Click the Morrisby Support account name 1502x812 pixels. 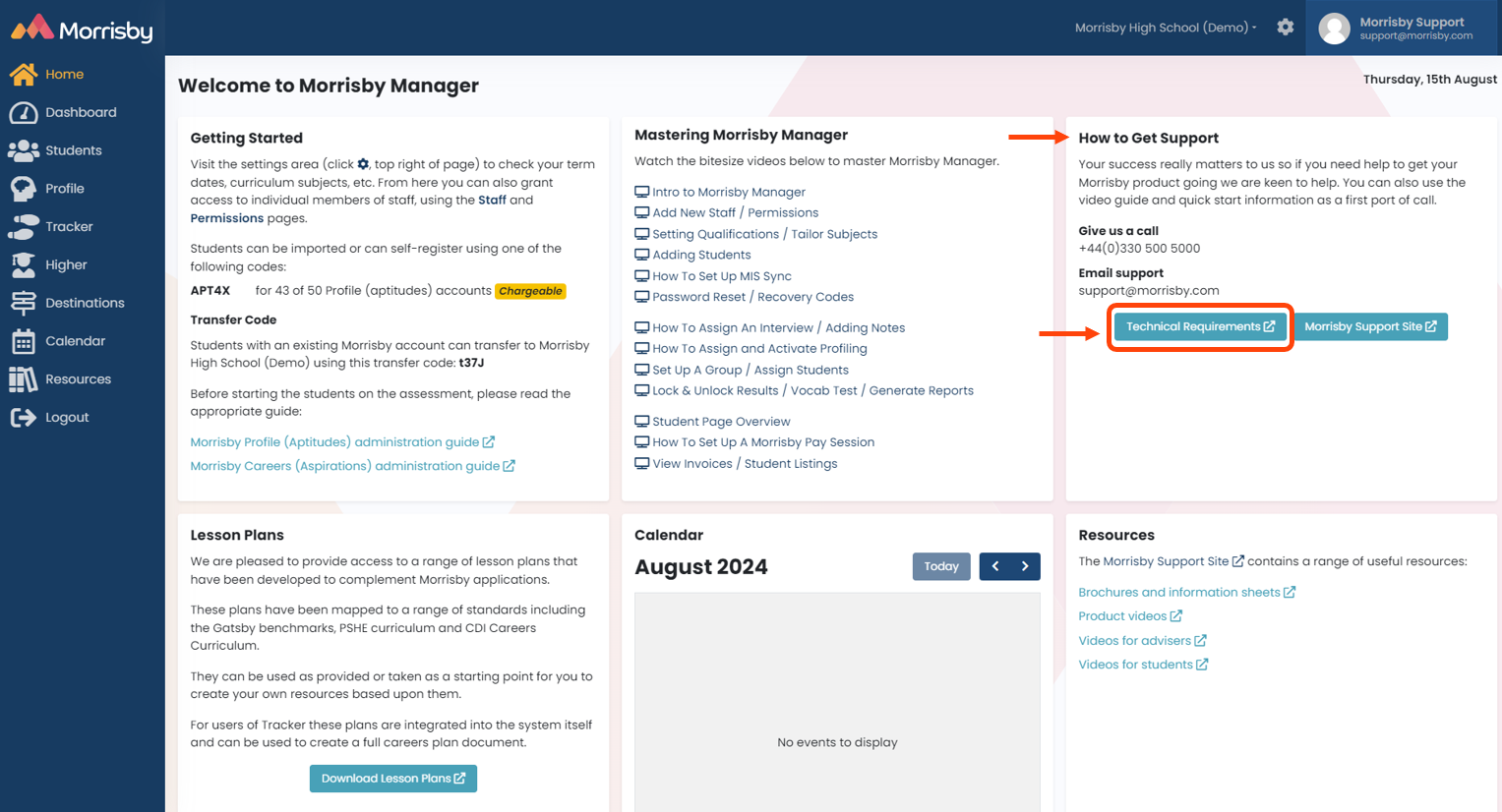click(x=1412, y=22)
